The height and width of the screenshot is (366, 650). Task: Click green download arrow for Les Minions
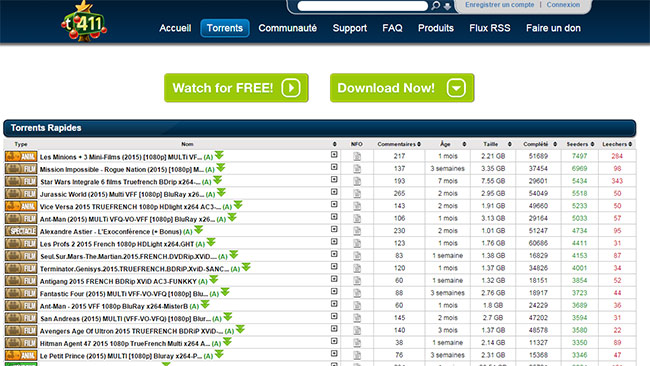(x=219, y=155)
